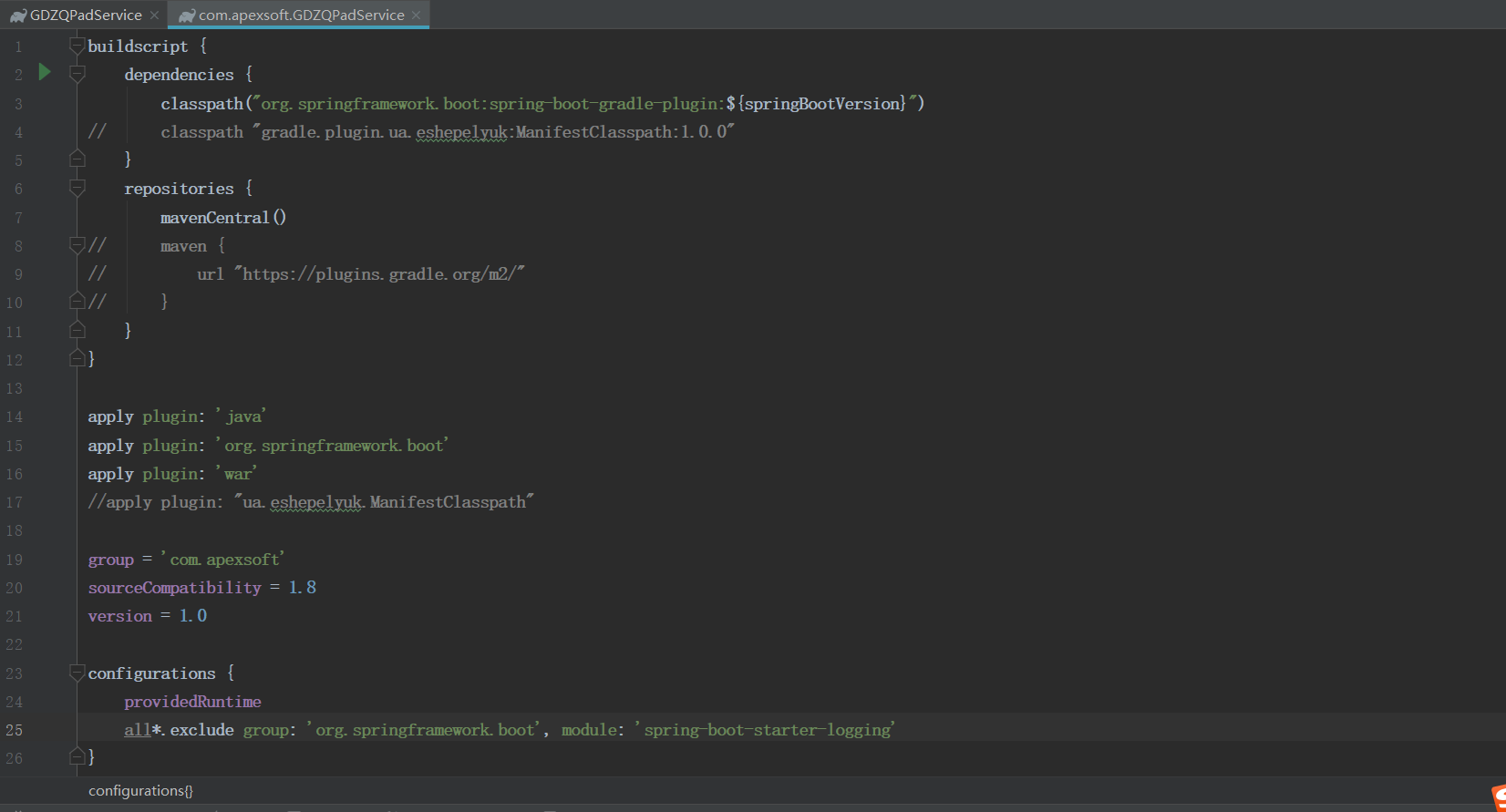Collapse the repositories block on line 6
Viewport: 1506px width, 812px height.
tap(77, 189)
